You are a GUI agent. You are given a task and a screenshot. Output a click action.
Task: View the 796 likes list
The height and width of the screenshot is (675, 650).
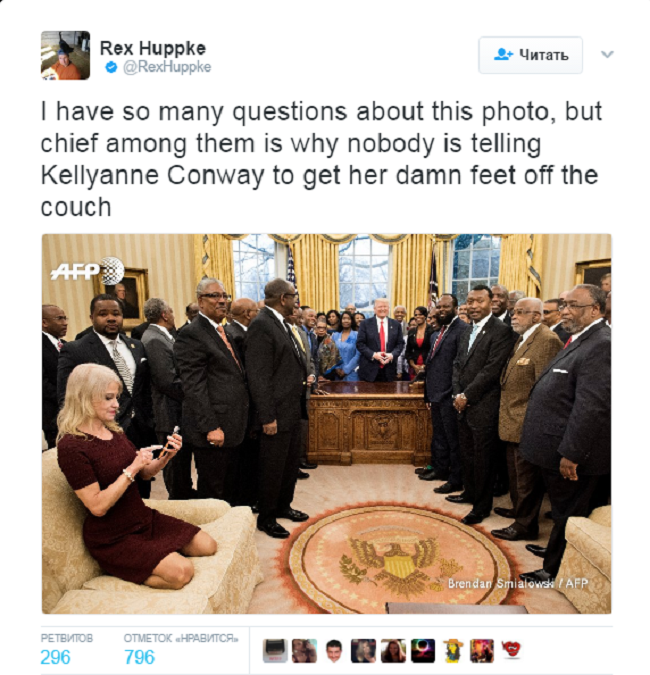[x=139, y=657]
